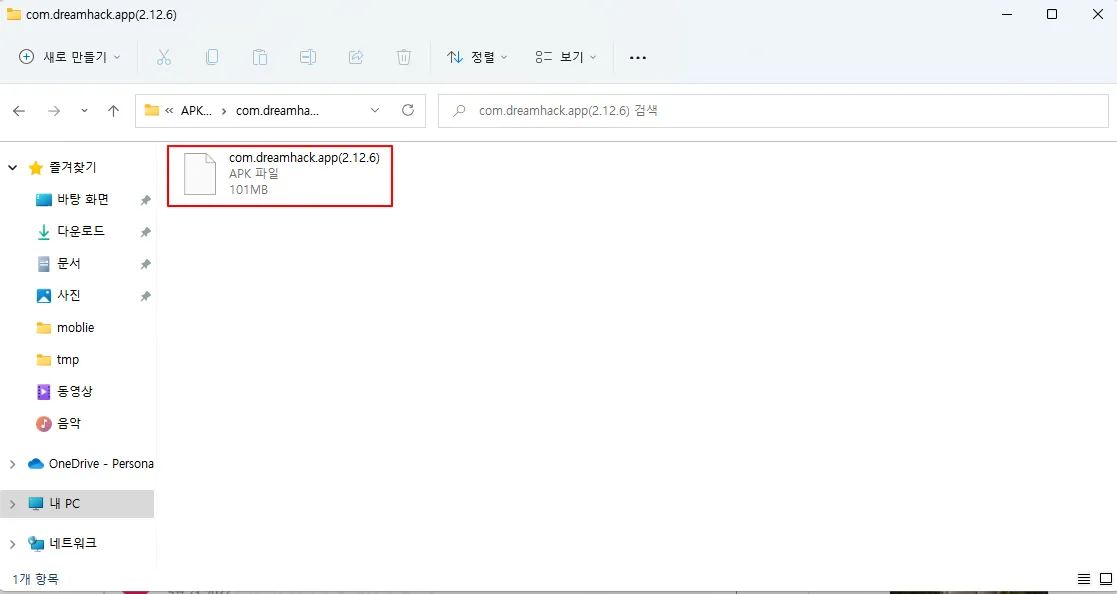The height and width of the screenshot is (594, 1117).
Task: Close the explorer window
Action: 1097,14
